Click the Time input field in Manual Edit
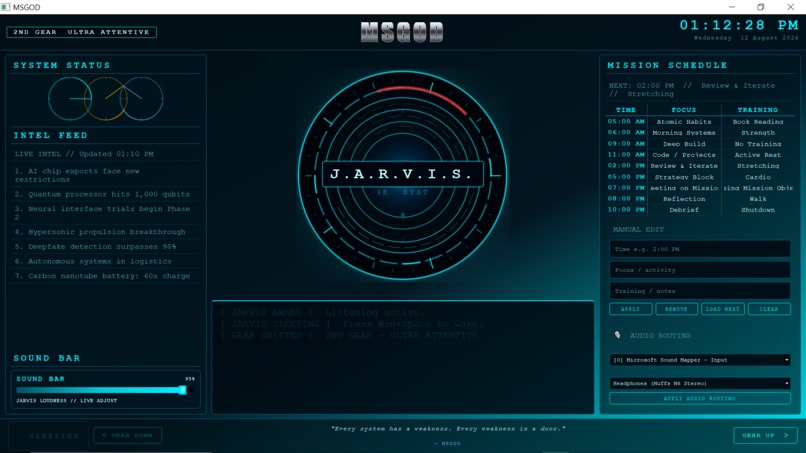 click(x=700, y=249)
